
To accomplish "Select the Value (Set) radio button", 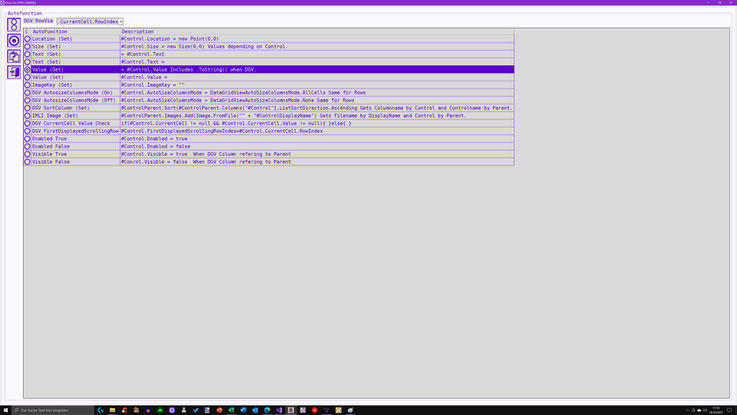I will click(x=27, y=77).
